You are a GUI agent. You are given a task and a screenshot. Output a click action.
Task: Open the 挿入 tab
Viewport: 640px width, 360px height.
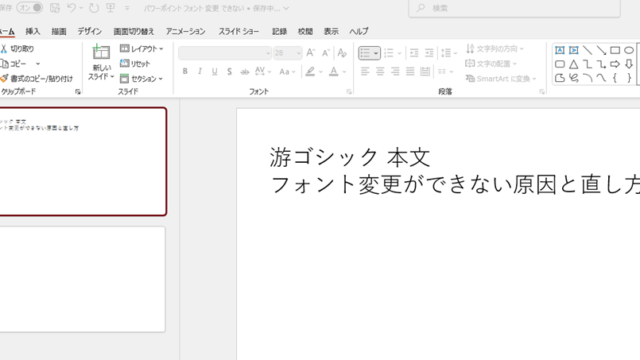tap(33, 31)
